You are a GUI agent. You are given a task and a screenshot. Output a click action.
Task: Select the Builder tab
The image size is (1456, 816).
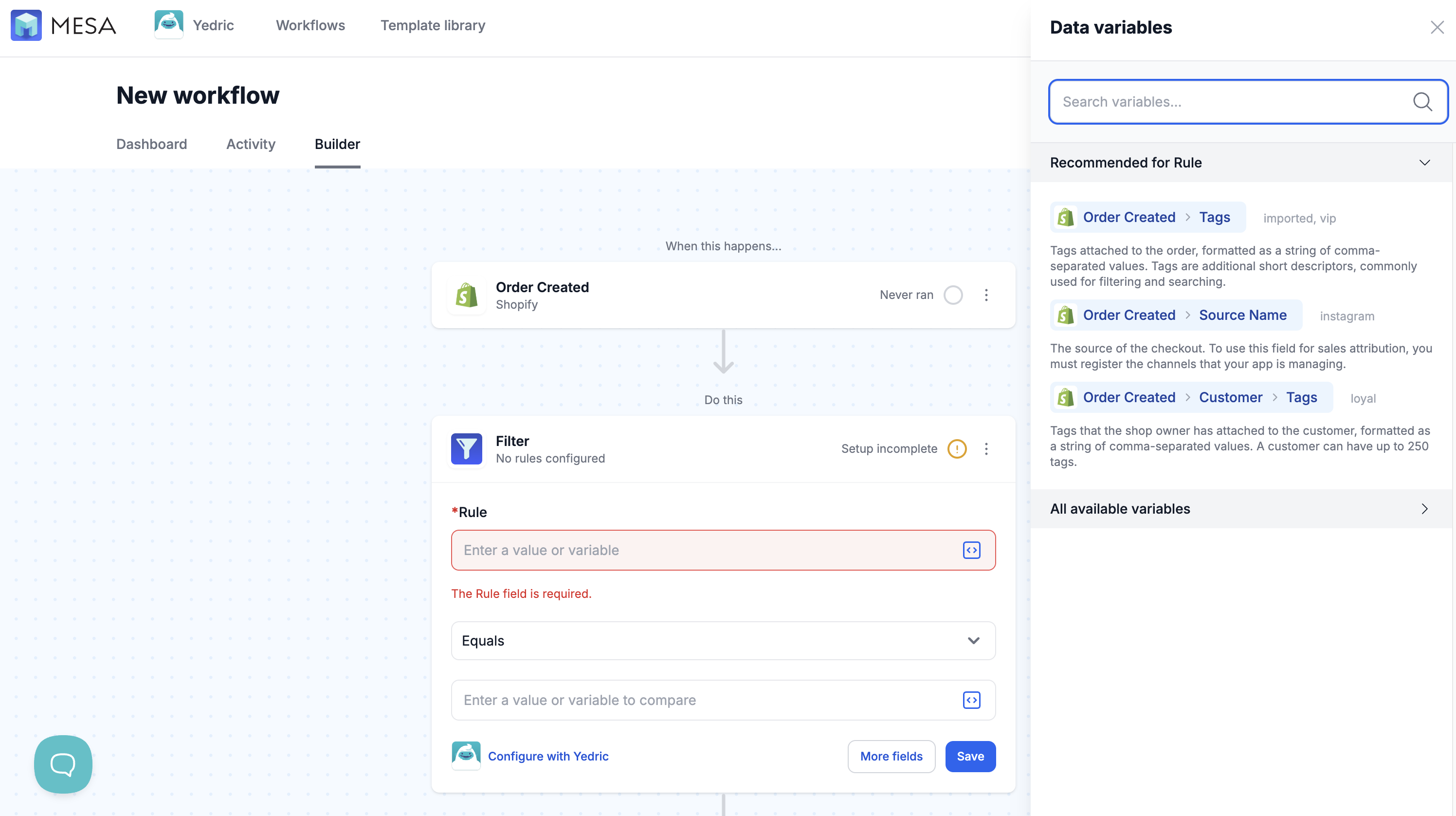point(337,144)
